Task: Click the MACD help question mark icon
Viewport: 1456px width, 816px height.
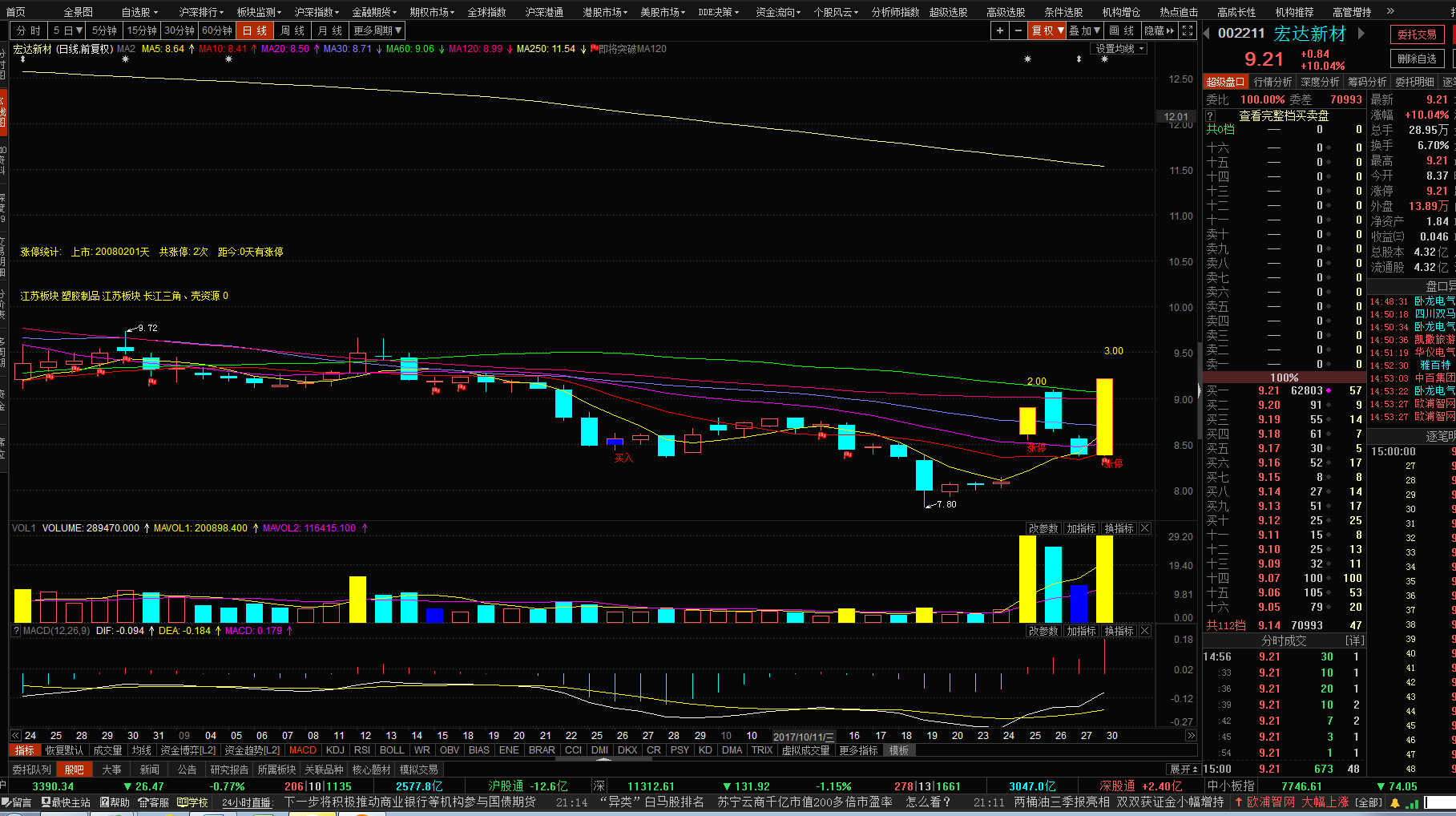Action: pyautogui.click(x=16, y=631)
